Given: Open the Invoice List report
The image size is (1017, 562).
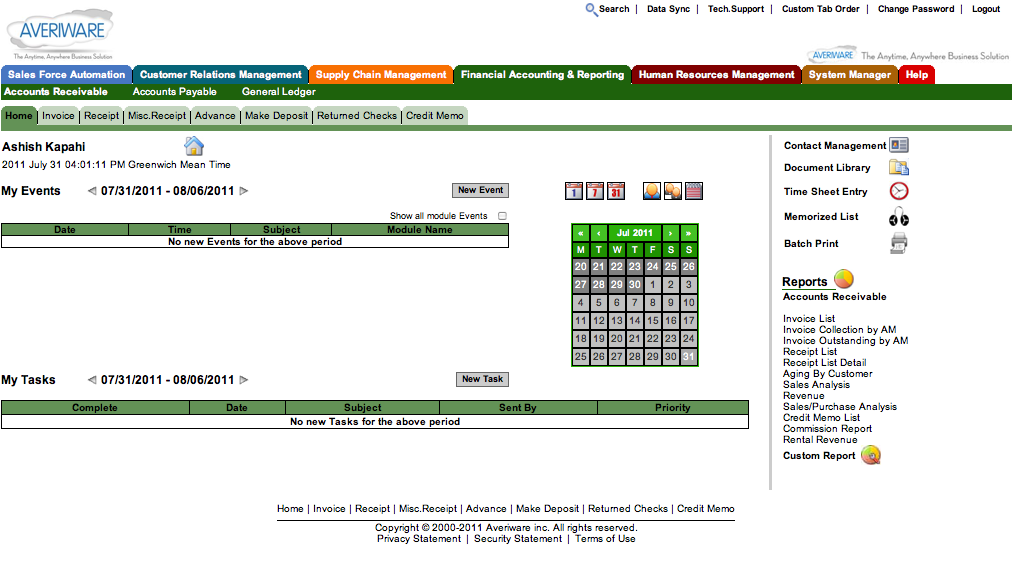Looking at the screenshot, I should pos(809,319).
